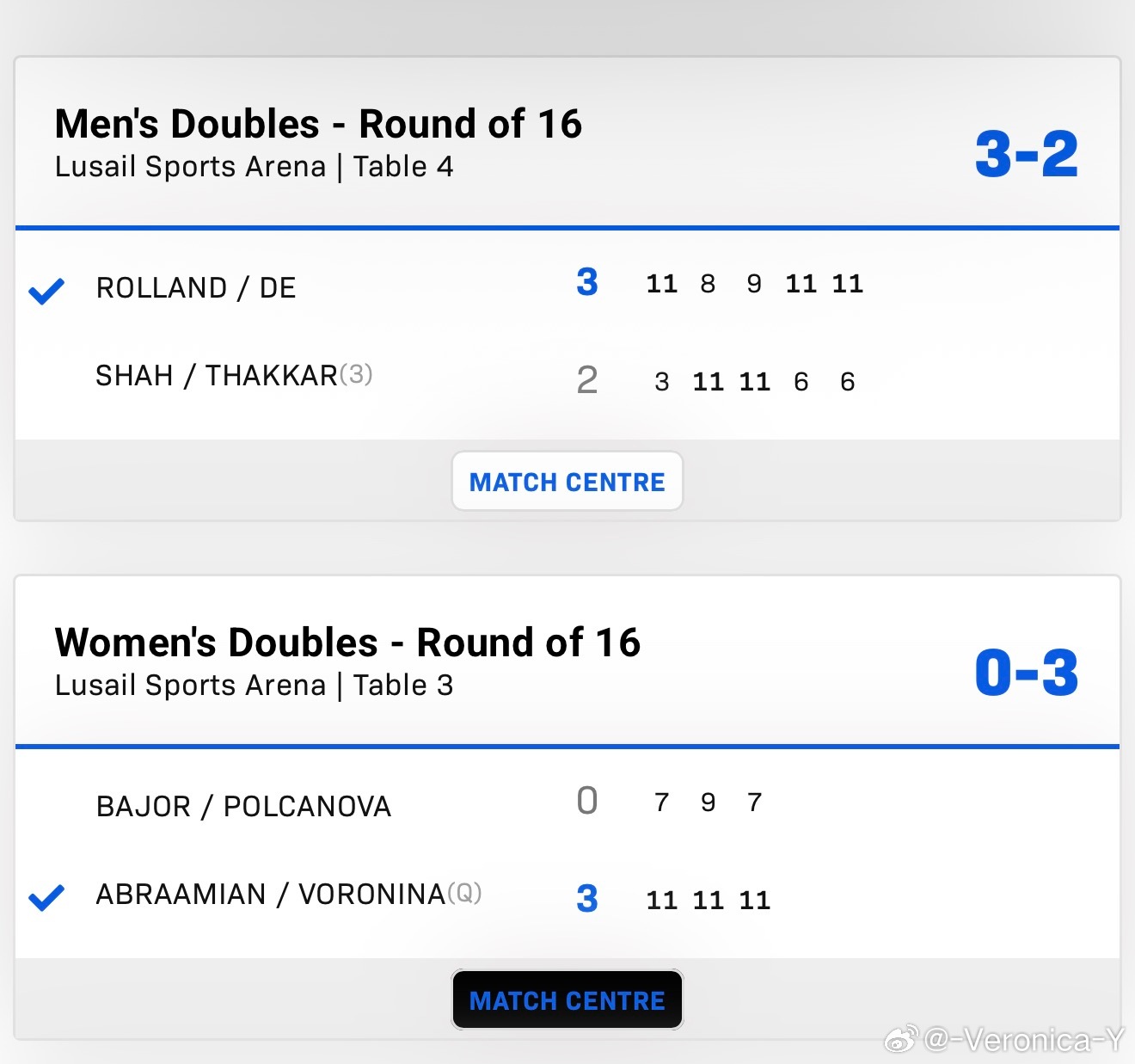This screenshot has width=1135, height=1064.
Task: Select the Men's Doubles Round of 16 title
Action: [318, 124]
